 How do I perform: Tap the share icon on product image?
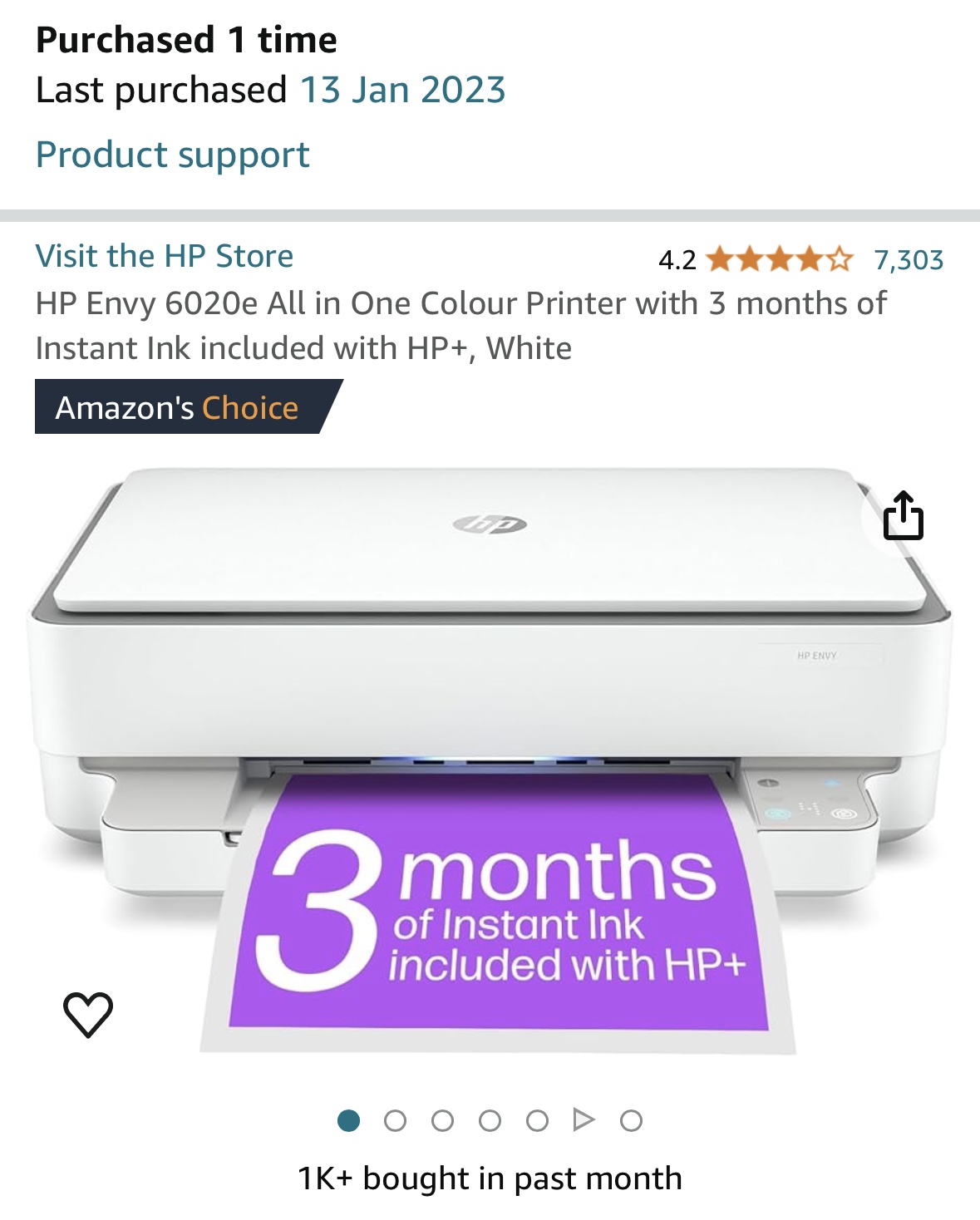coord(904,516)
